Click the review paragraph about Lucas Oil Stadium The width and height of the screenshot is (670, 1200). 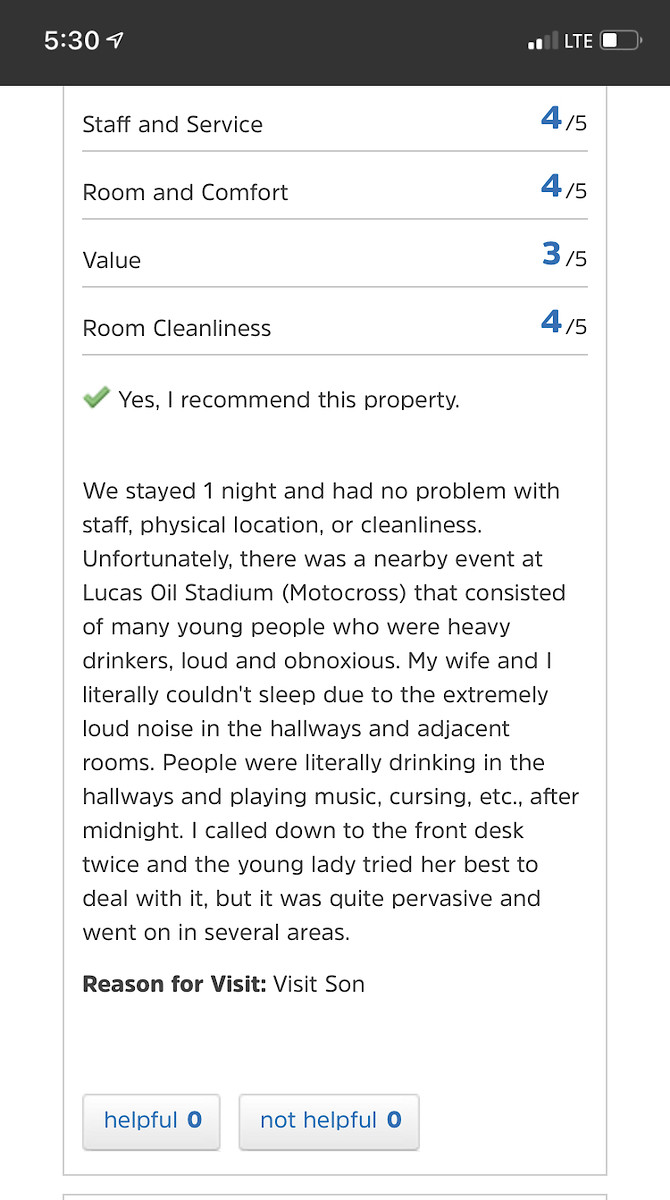point(331,712)
